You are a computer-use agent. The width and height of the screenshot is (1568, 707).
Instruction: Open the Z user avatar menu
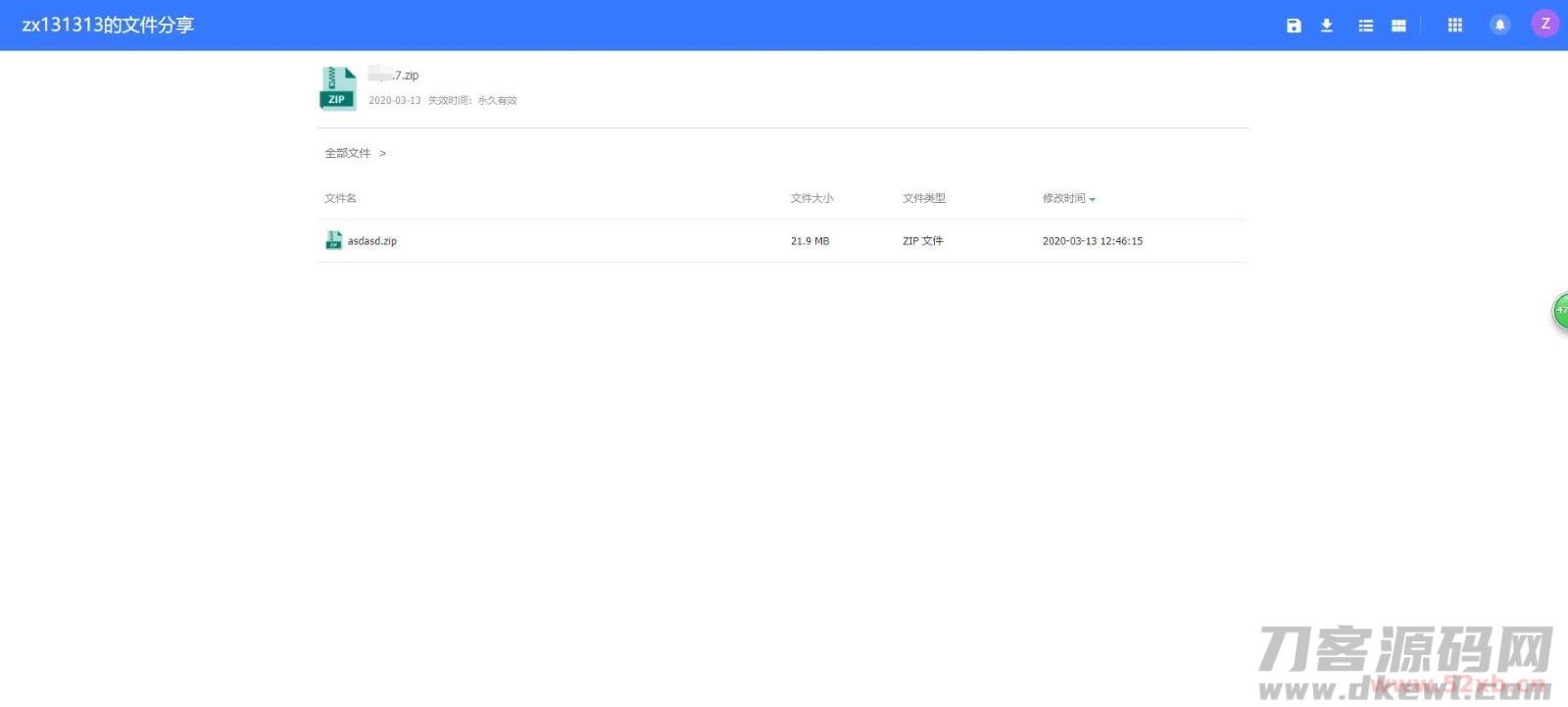click(1544, 25)
